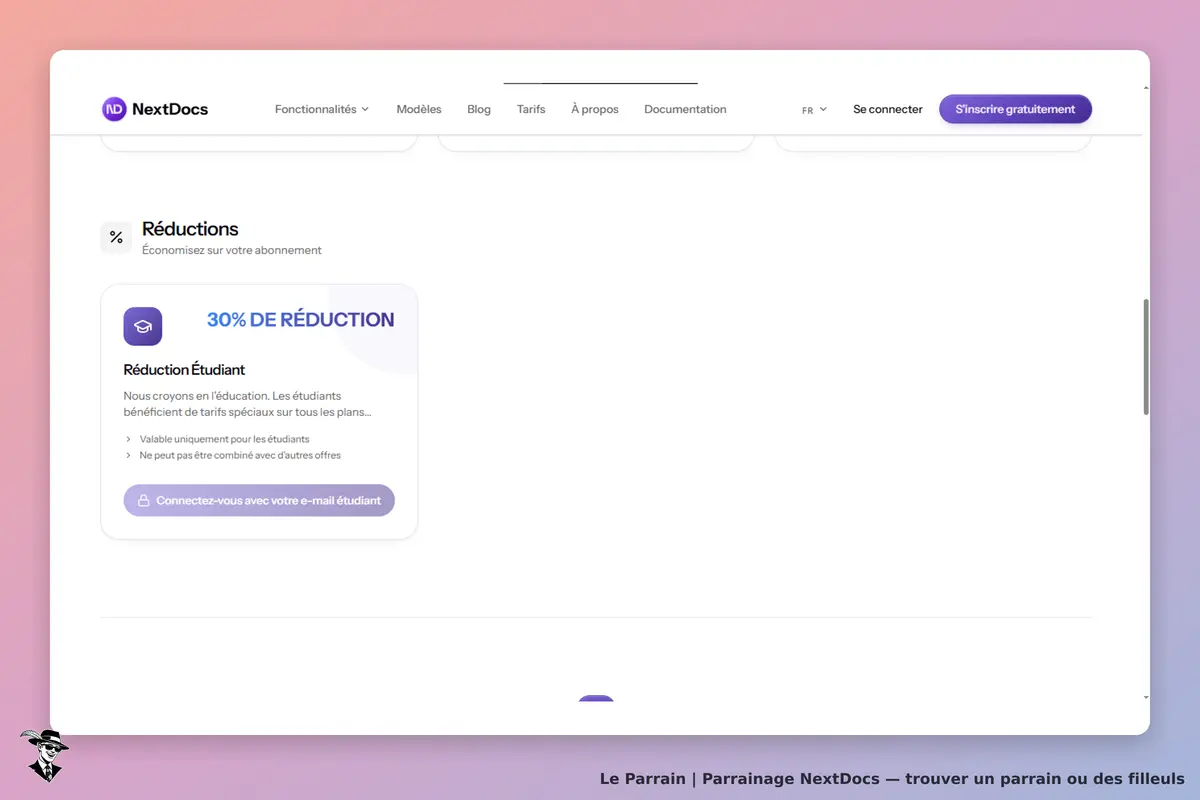Click the '30% DE RÉDUCTION' text

click(300, 320)
